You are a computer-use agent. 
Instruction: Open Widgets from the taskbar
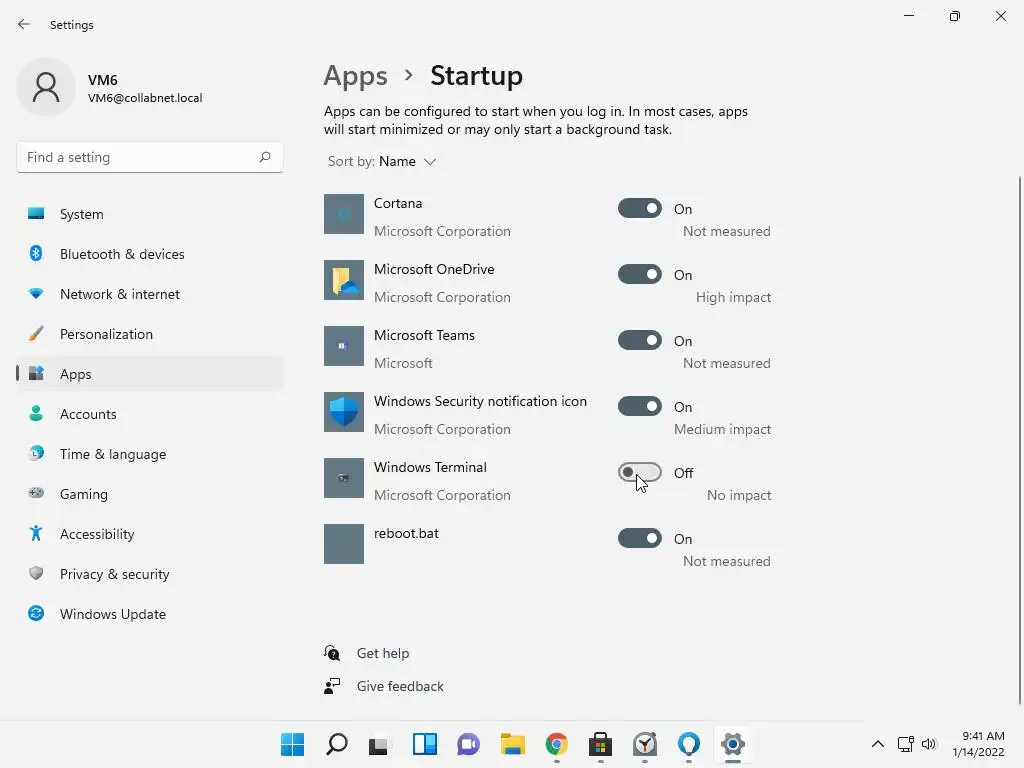pyautogui.click(x=424, y=744)
